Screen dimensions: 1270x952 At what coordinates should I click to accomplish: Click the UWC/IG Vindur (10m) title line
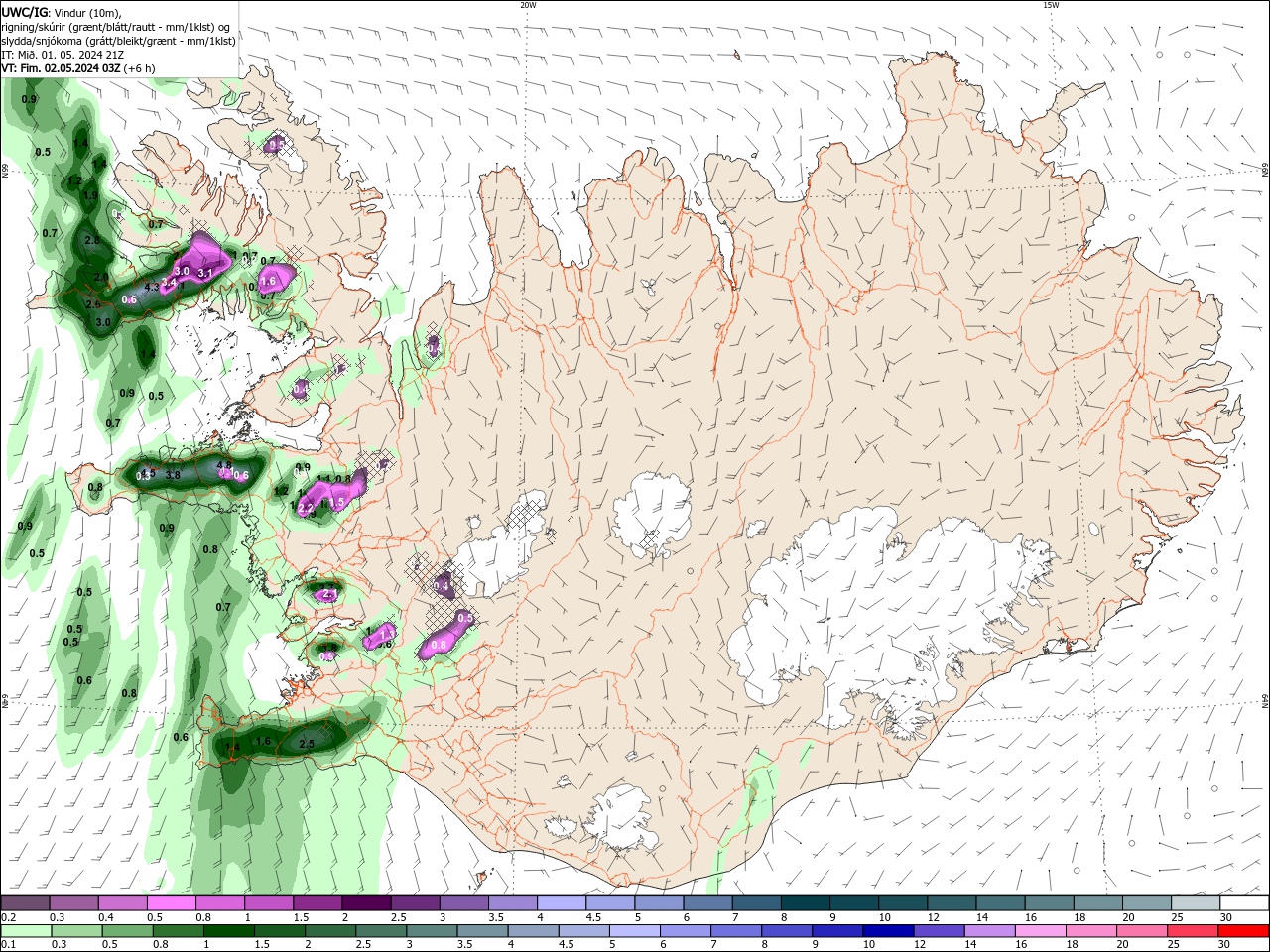[x=62, y=12]
